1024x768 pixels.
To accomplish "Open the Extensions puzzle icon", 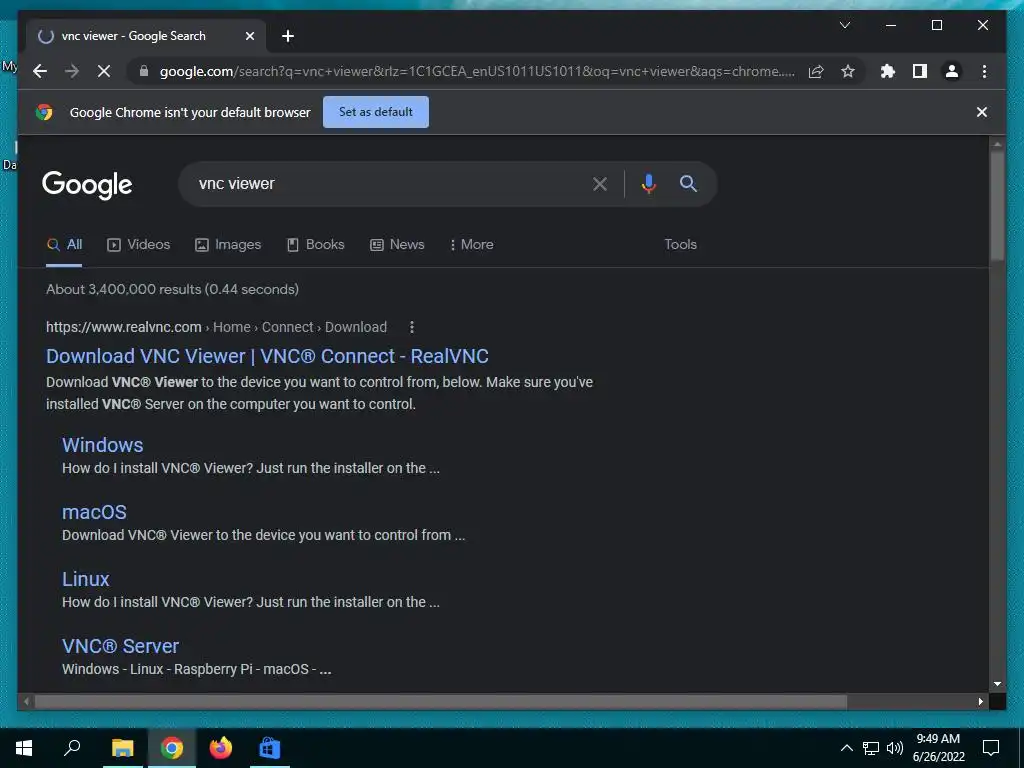I will (x=888, y=71).
